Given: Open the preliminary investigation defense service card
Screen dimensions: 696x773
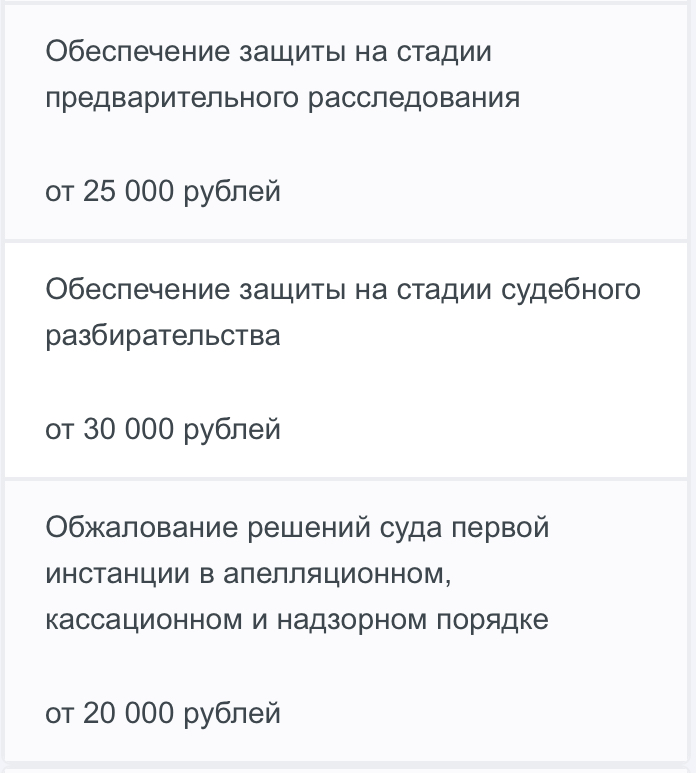Looking at the screenshot, I should [346, 122].
